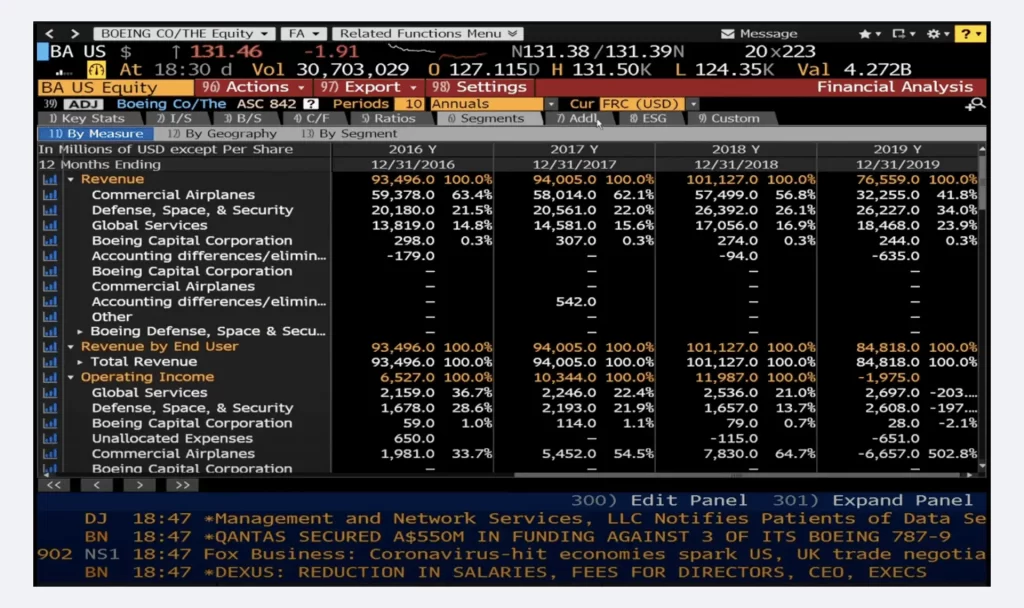Chart Accounting differences row showing -179.0
This screenshot has height=608, width=1024.
click(50, 256)
